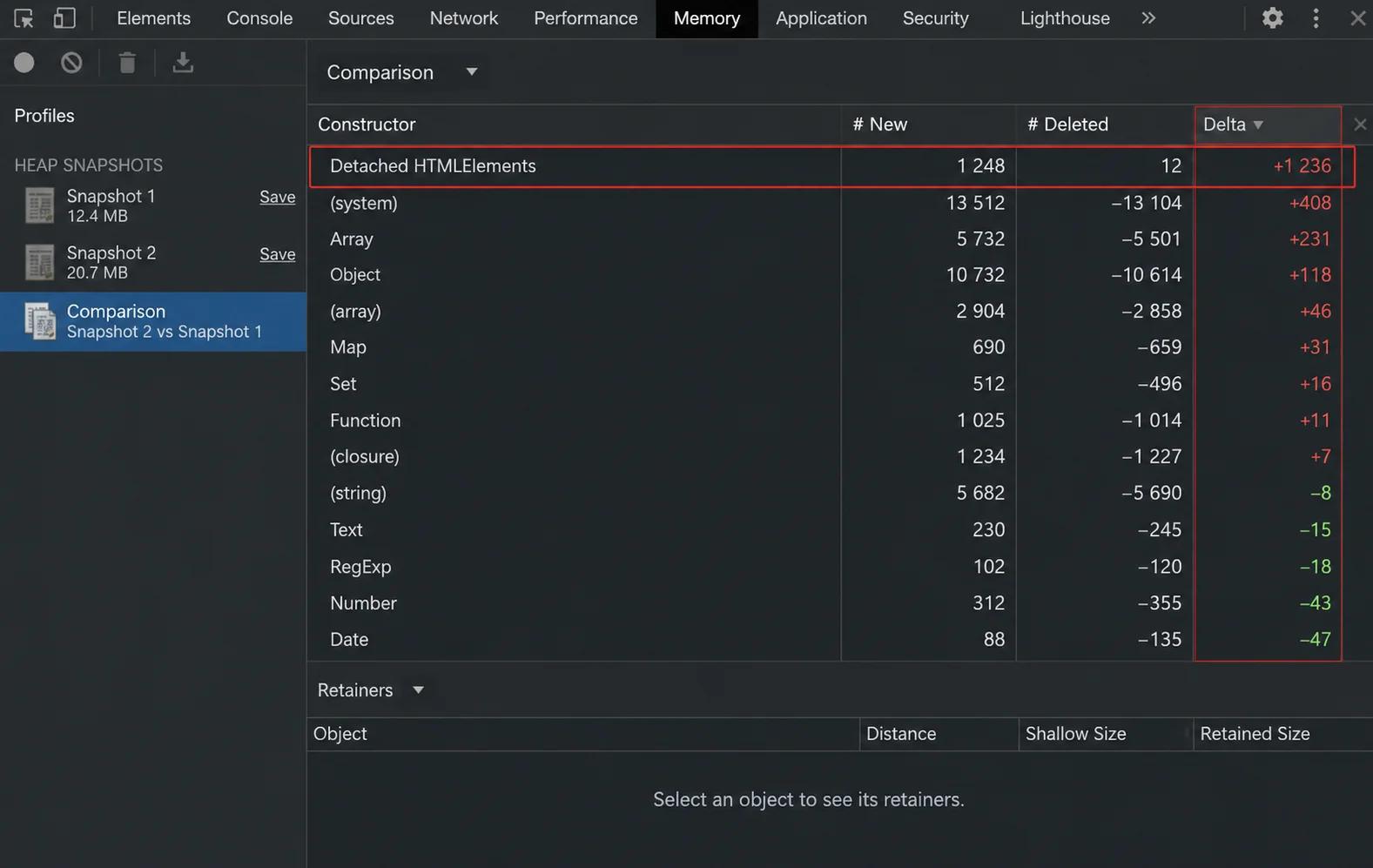
Task: Click the +408 delta value
Action: click(1309, 203)
